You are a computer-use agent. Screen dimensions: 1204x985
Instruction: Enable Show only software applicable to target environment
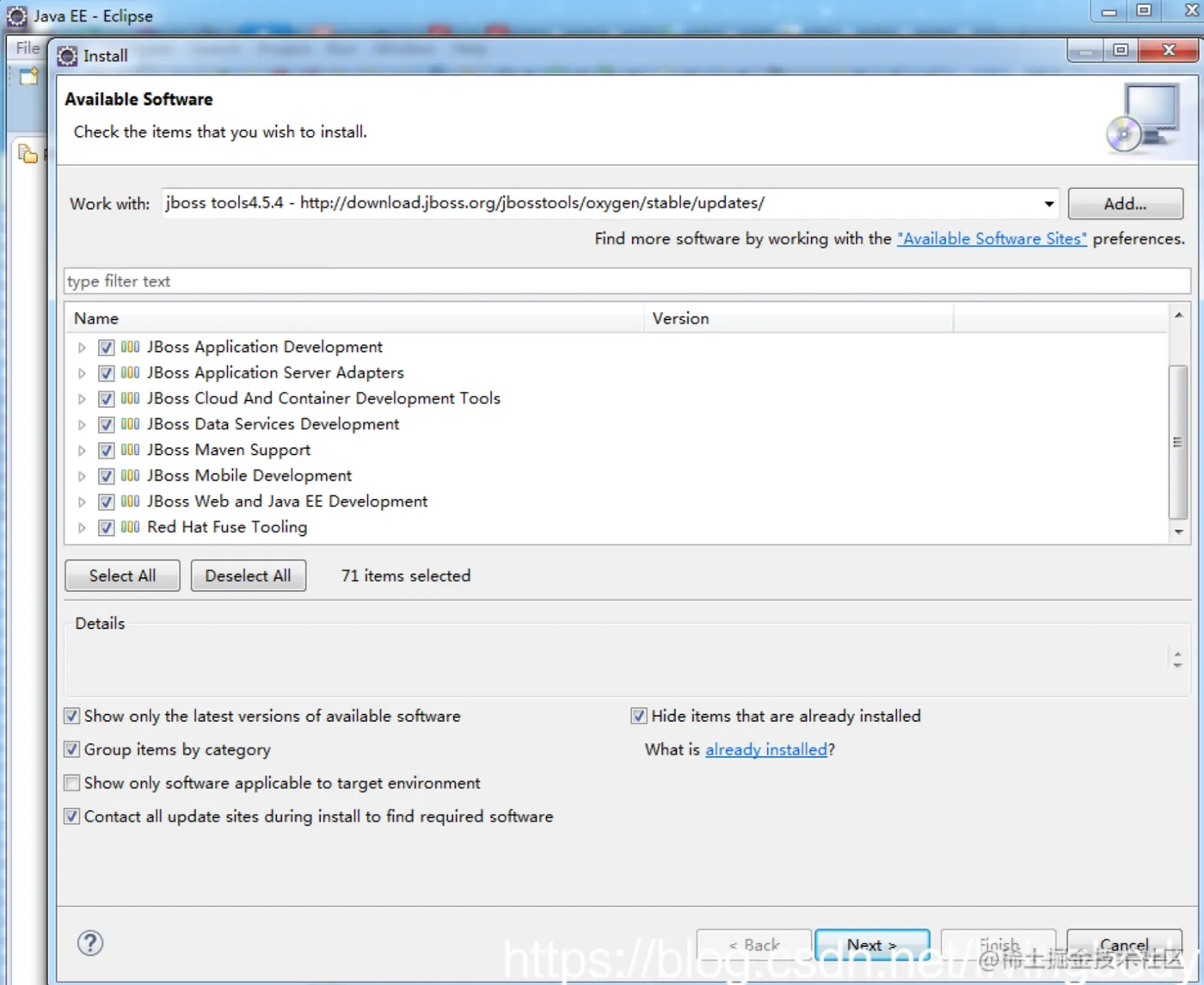tap(72, 783)
